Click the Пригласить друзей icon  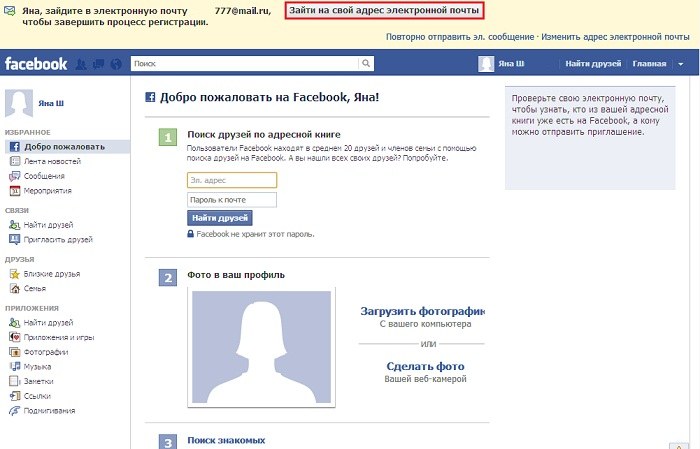click(15, 239)
